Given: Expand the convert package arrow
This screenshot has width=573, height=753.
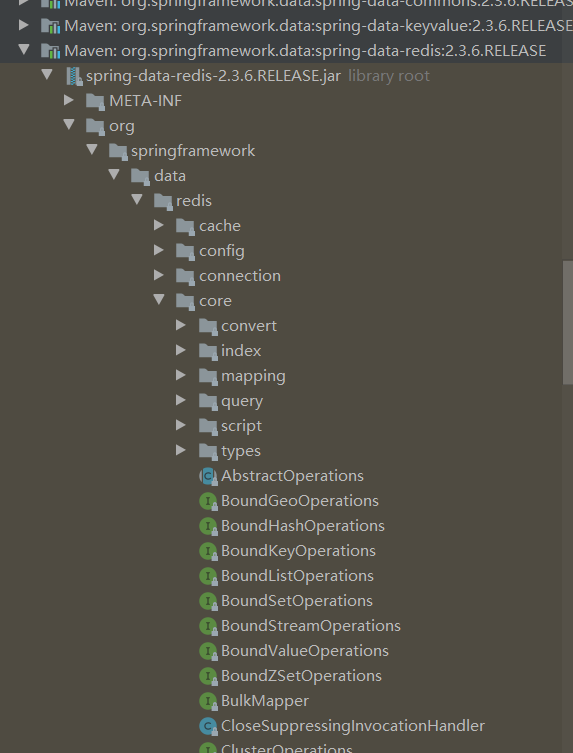Looking at the screenshot, I should (x=181, y=325).
